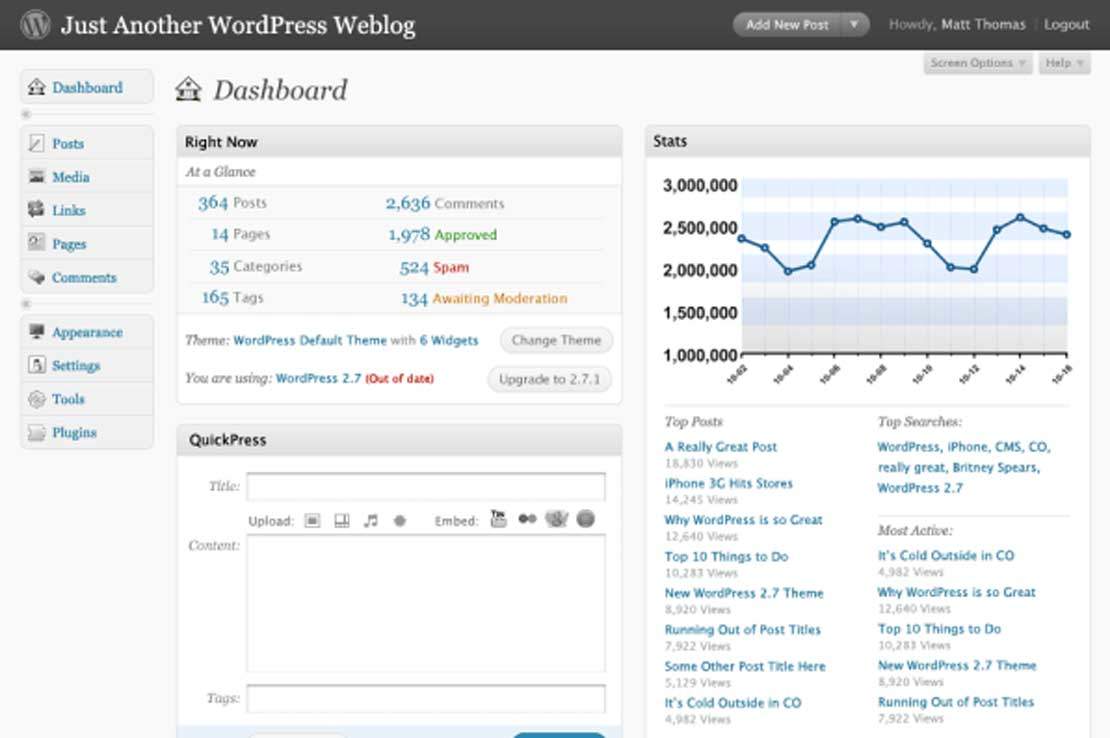
Task: Click the 165 Tags link
Action: pyautogui.click(x=232, y=297)
